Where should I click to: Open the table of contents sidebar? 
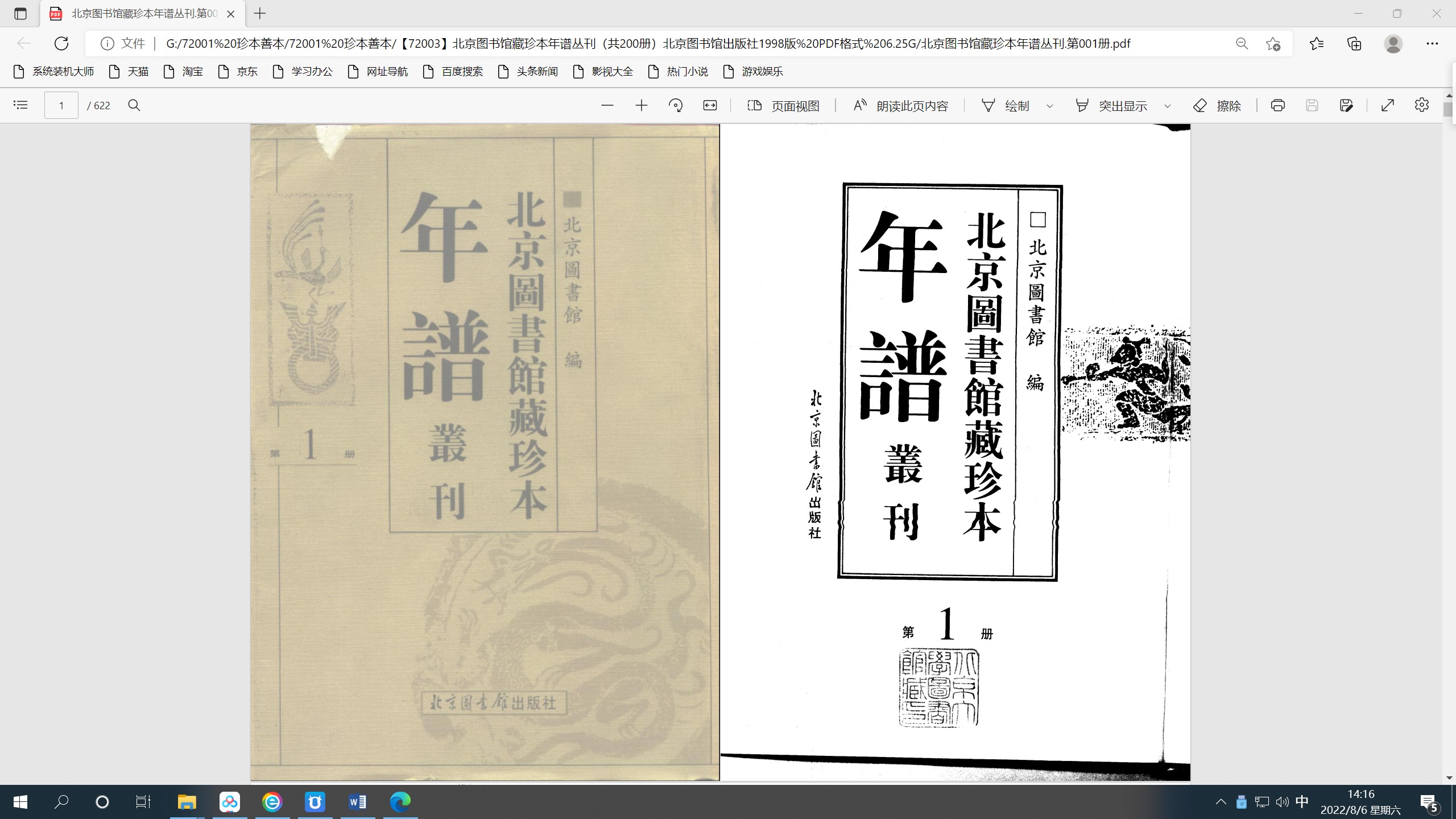point(20,105)
